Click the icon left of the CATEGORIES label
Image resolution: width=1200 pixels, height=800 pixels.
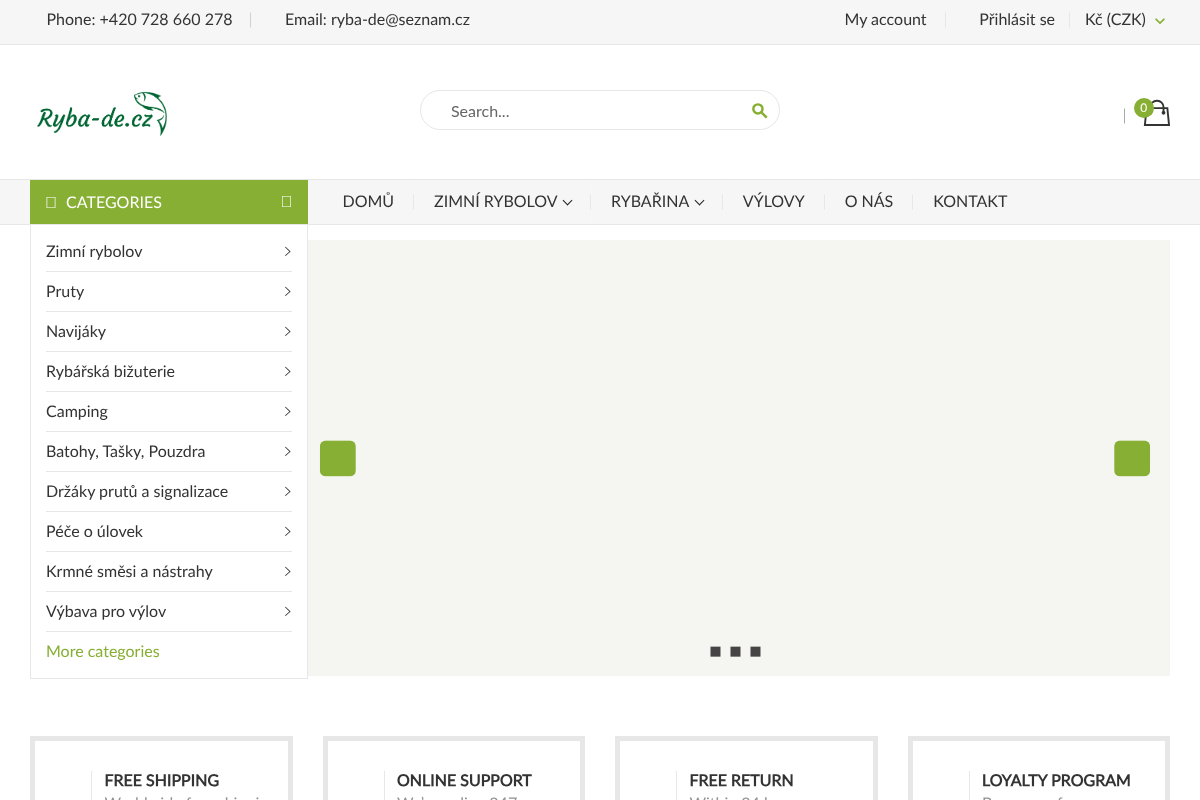[x=51, y=202]
